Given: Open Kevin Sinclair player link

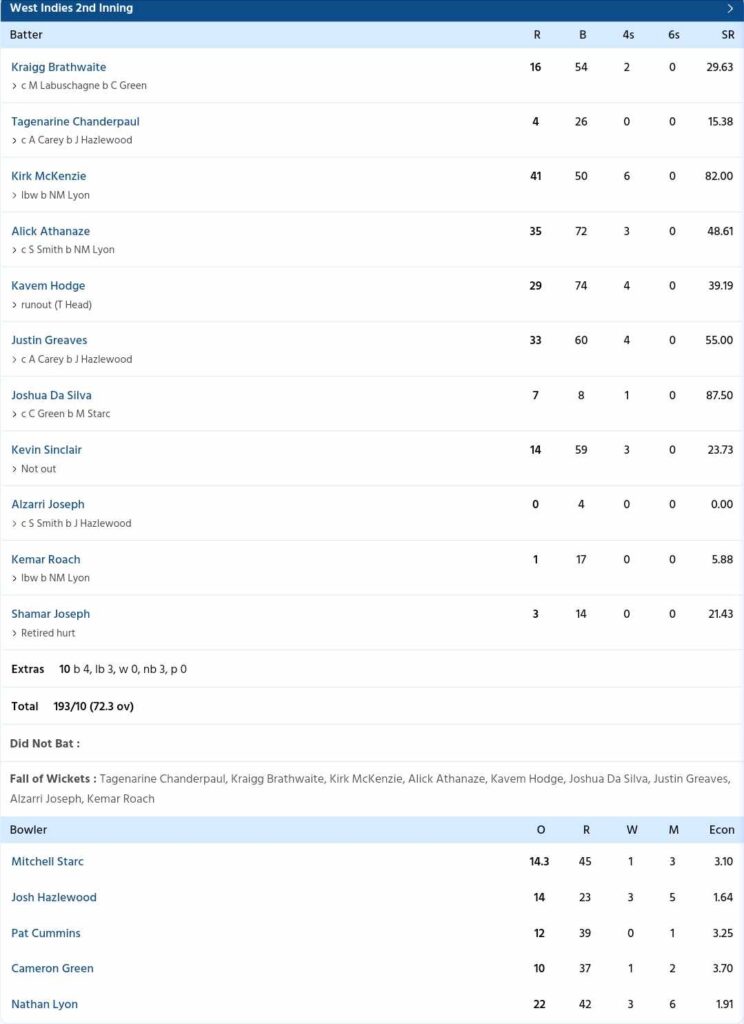Looking at the screenshot, I should (46, 449).
